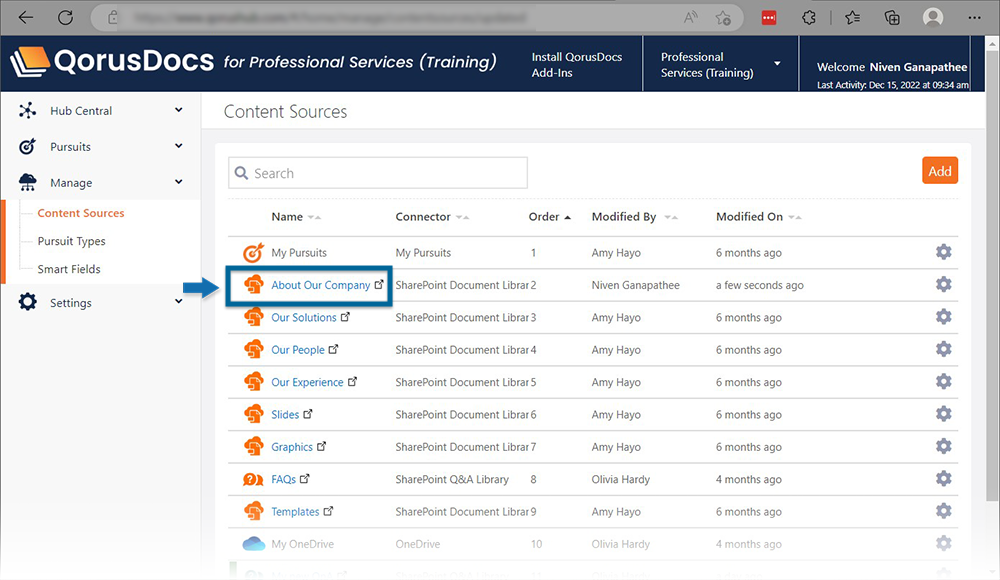The width and height of the screenshot is (1000, 580).
Task: Open browser favorites star list icon
Action: [x=852, y=18]
